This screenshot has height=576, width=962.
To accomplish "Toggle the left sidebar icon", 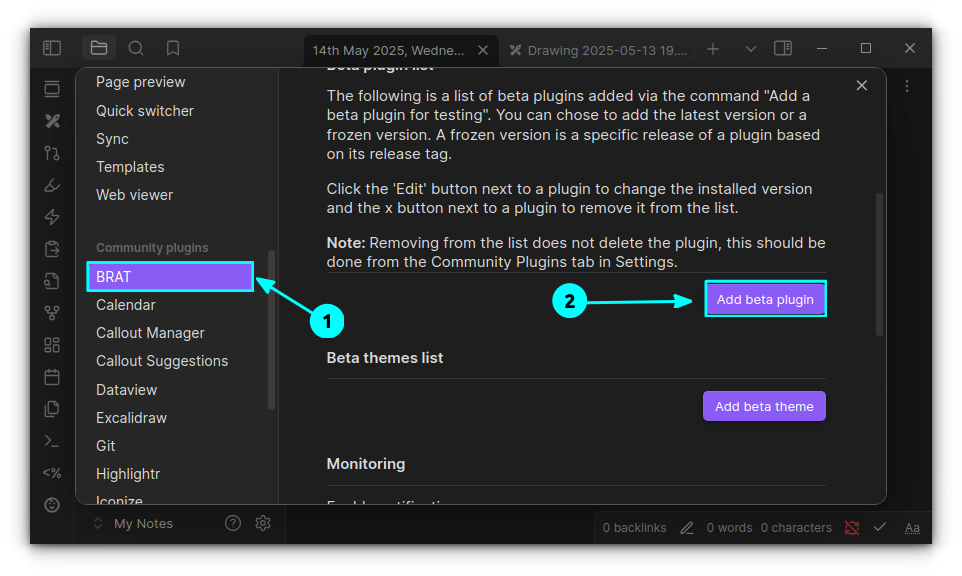I will click(52, 48).
